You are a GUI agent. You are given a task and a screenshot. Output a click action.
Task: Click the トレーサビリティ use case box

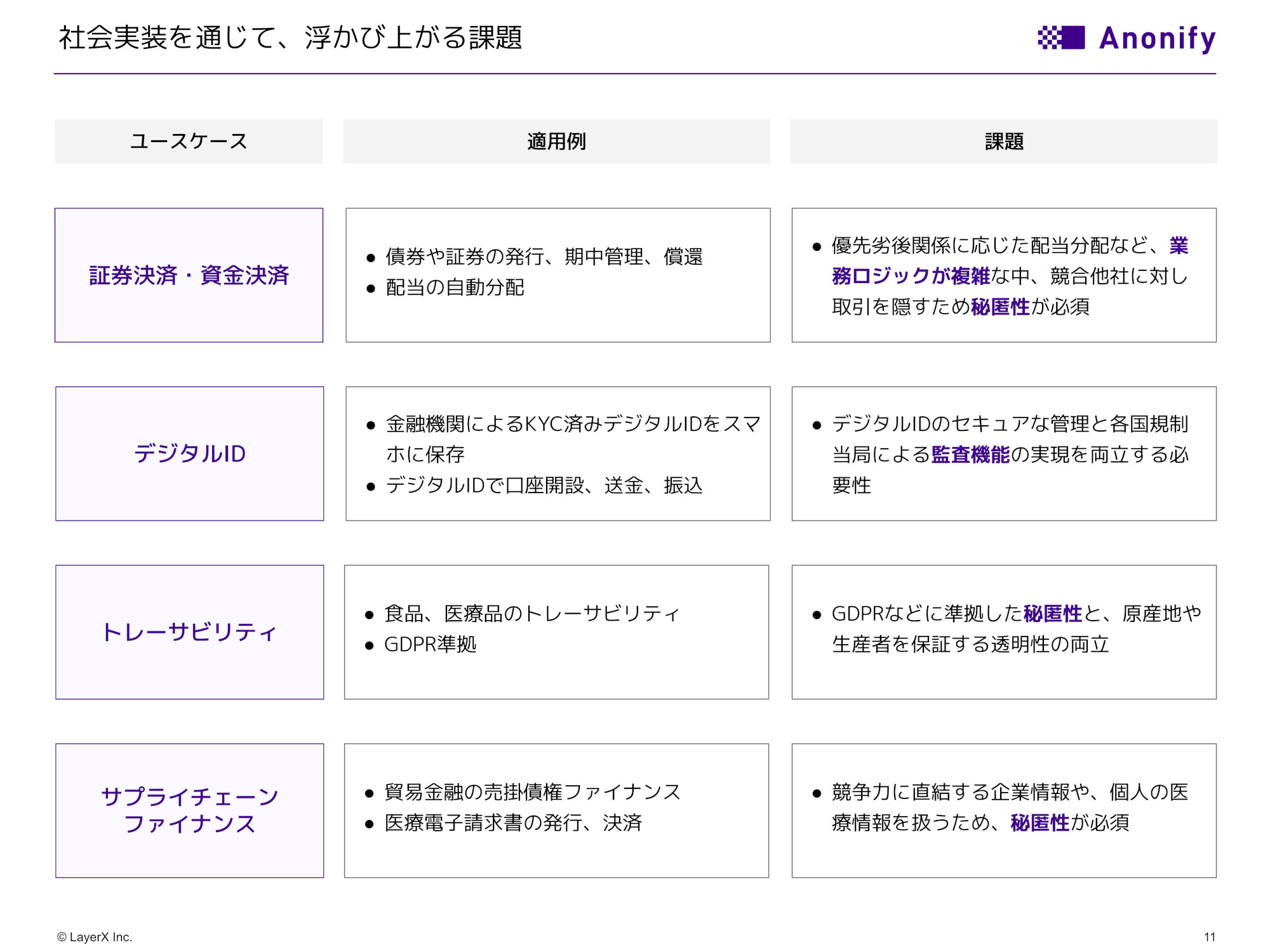pos(189,632)
